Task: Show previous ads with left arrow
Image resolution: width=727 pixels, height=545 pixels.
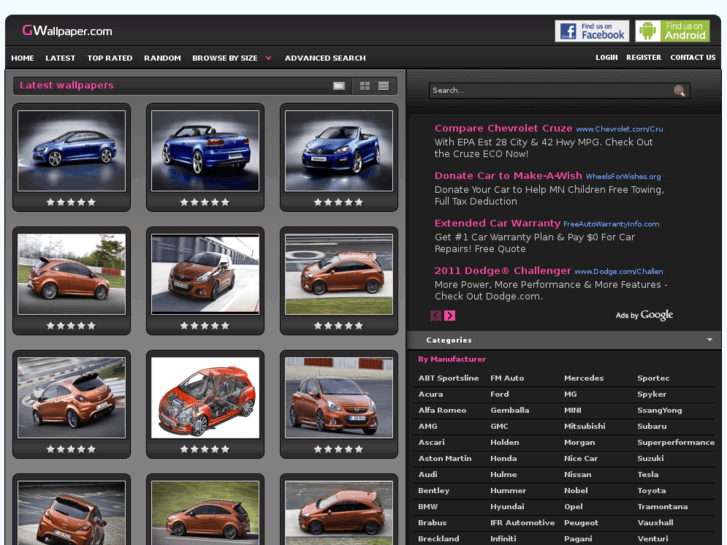Action: [x=436, y=315]
